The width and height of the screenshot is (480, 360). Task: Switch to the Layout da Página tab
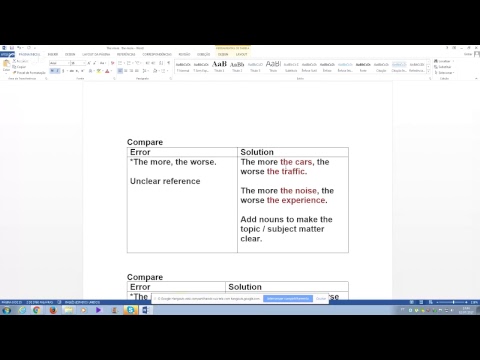pos(96,54)
